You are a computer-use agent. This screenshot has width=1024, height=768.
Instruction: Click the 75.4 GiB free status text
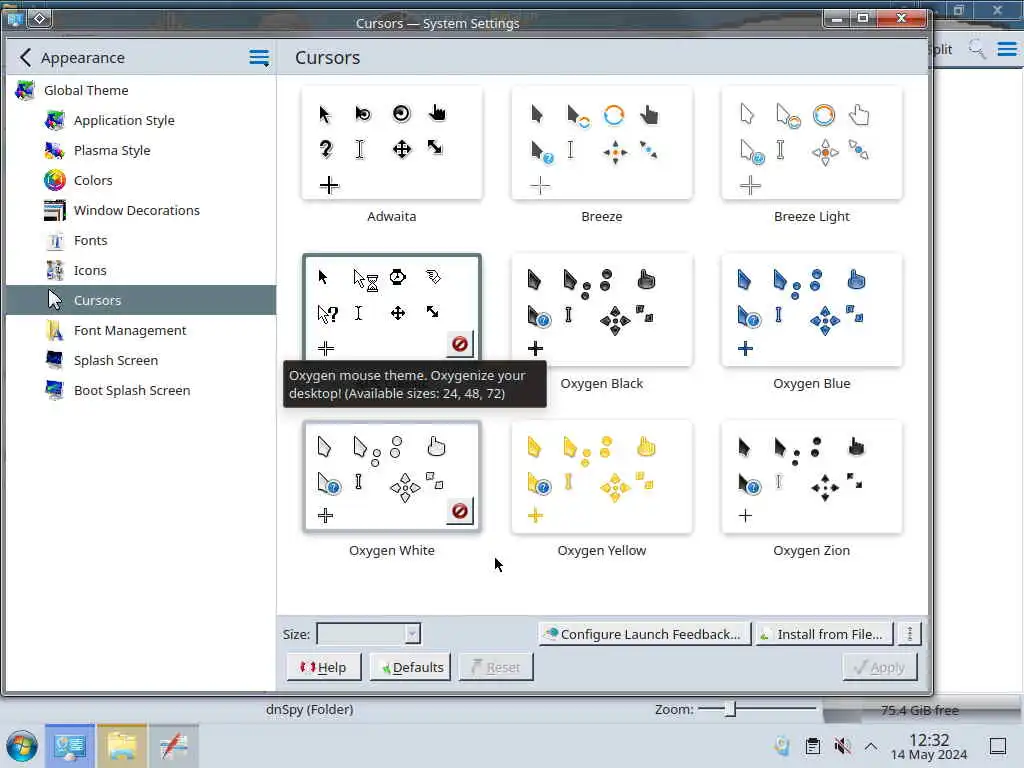(x=920, y=710)
